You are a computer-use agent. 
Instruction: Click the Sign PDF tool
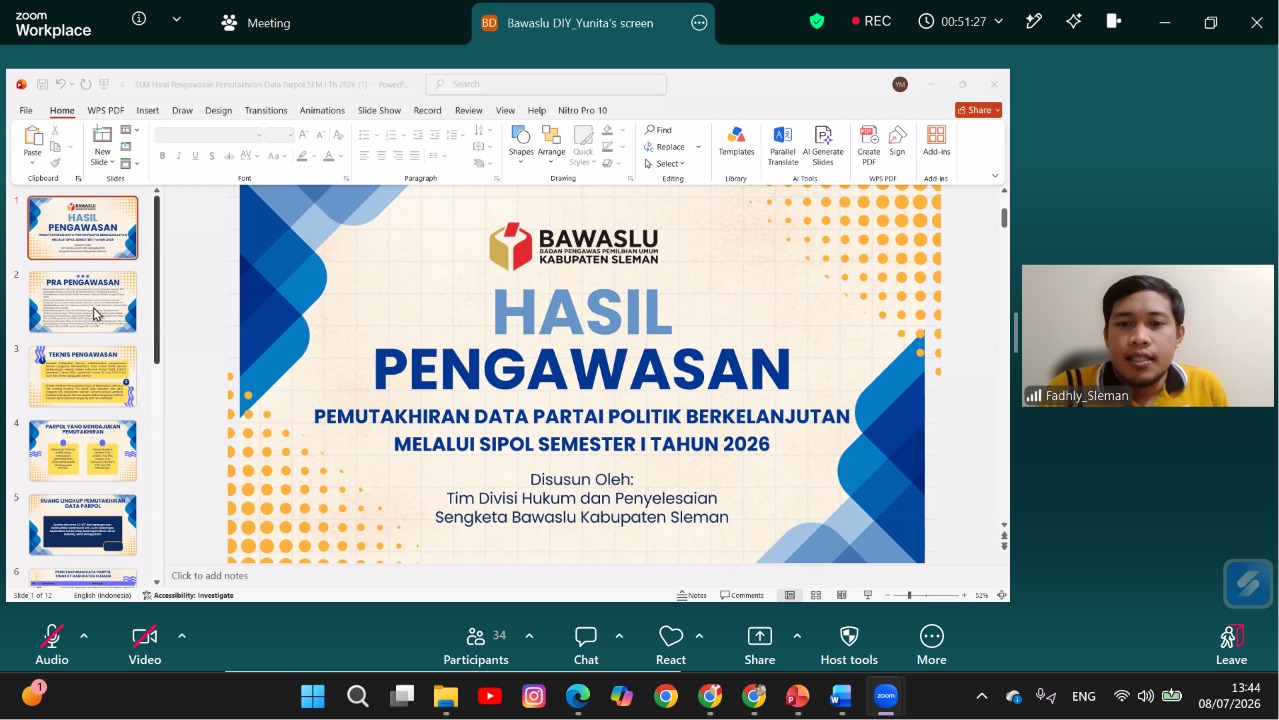[897, 141]
